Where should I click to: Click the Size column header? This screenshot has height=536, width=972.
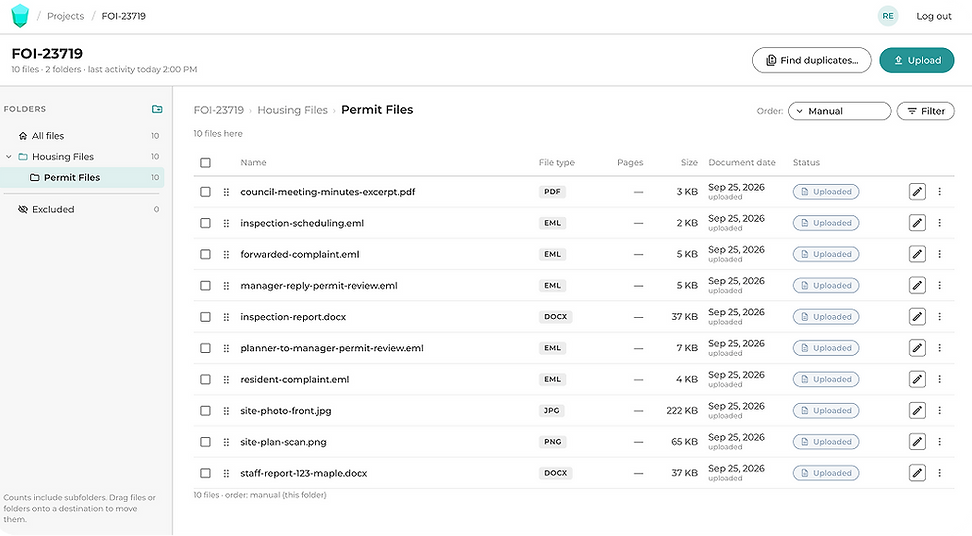(689, 162)
